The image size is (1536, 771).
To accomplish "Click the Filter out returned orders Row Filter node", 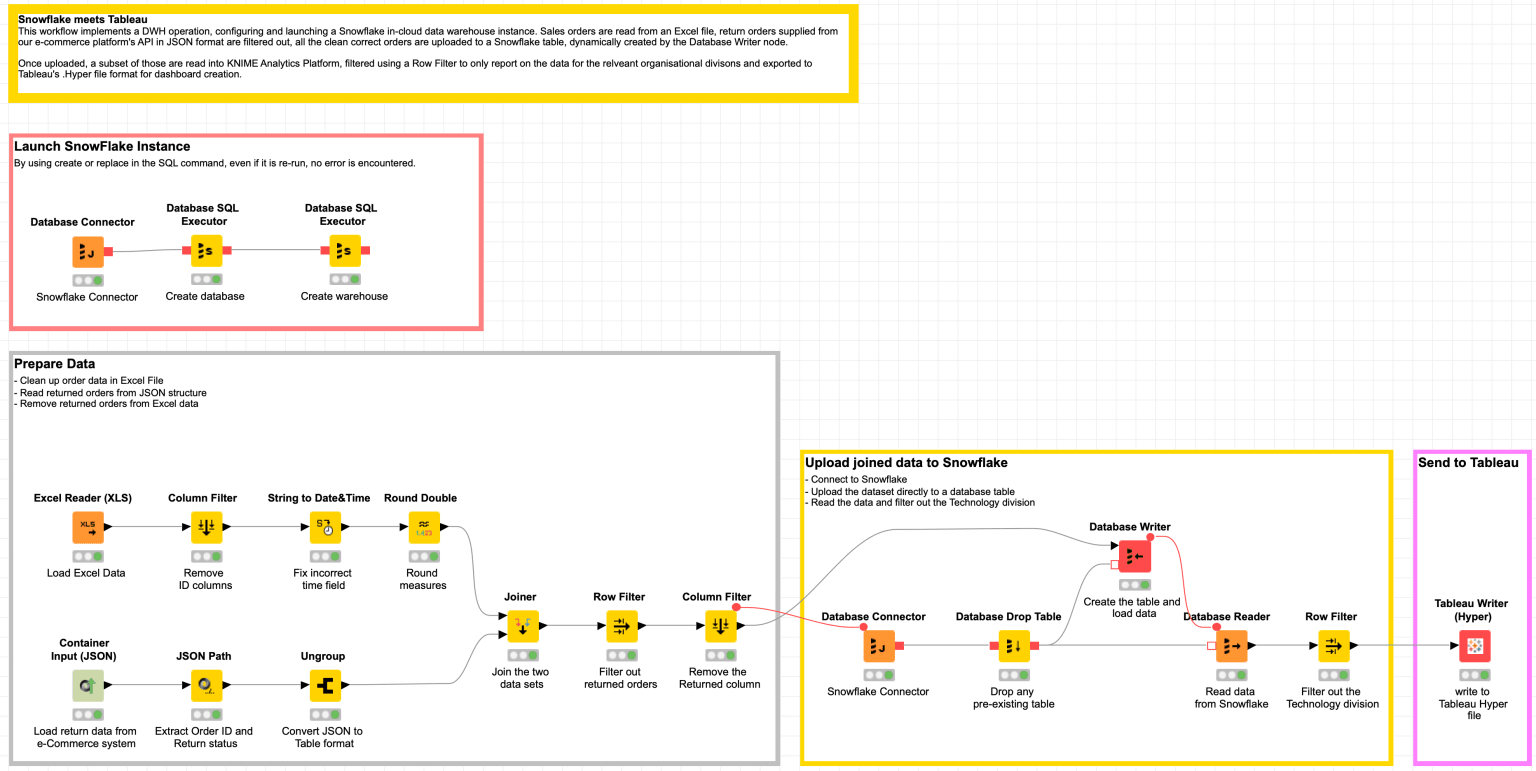I will [x=620, y=626].
